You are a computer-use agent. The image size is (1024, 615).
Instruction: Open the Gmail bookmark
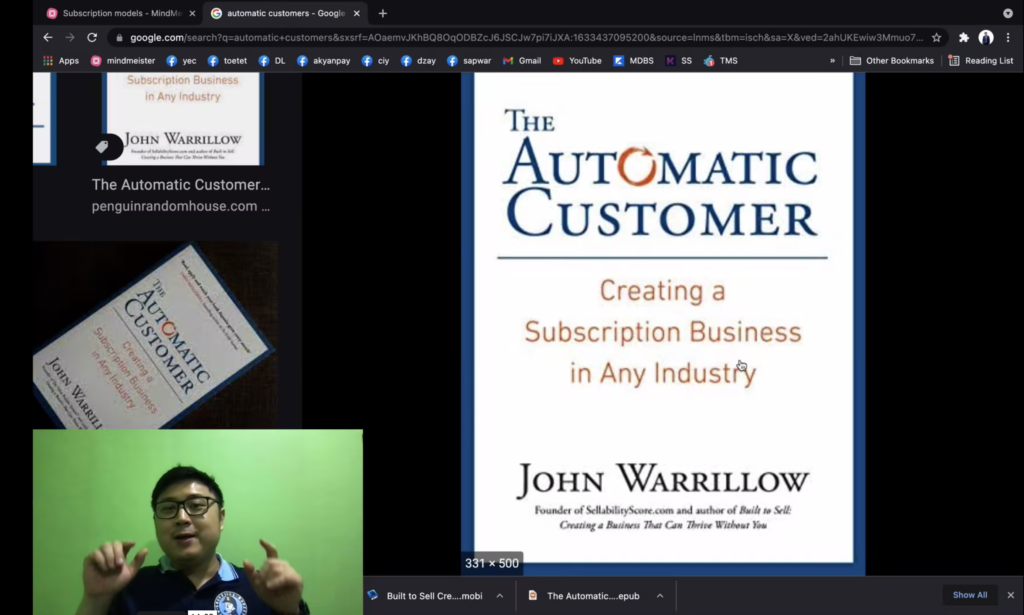click(522, 61)
